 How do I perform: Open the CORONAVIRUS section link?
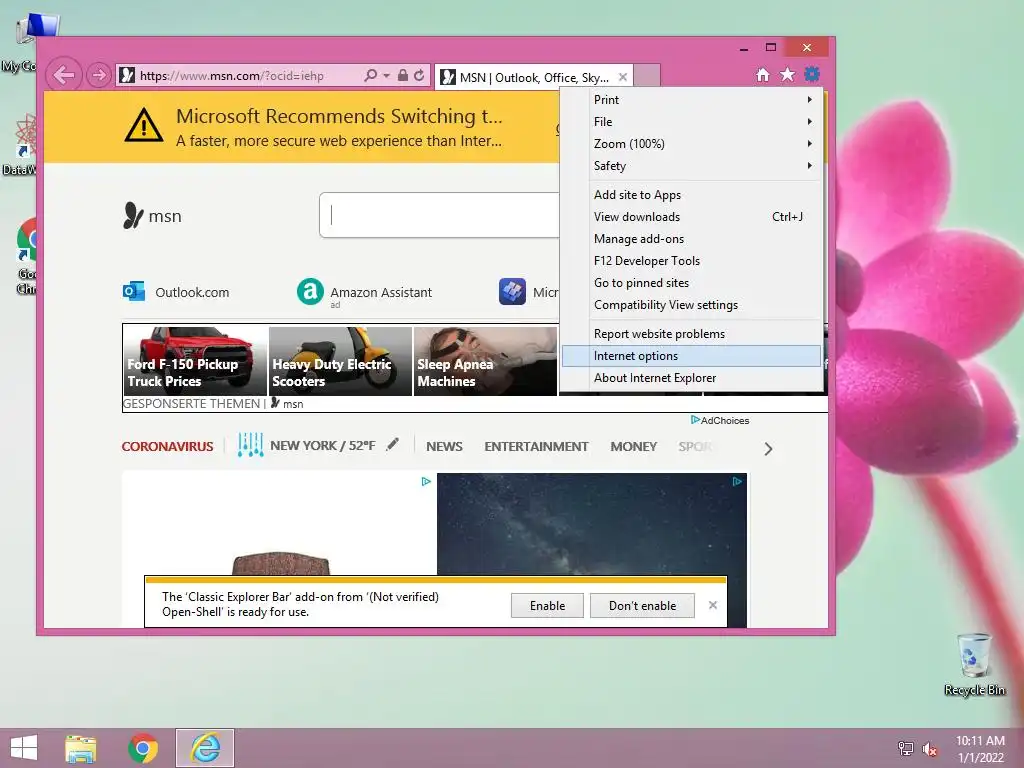point(167,447)
